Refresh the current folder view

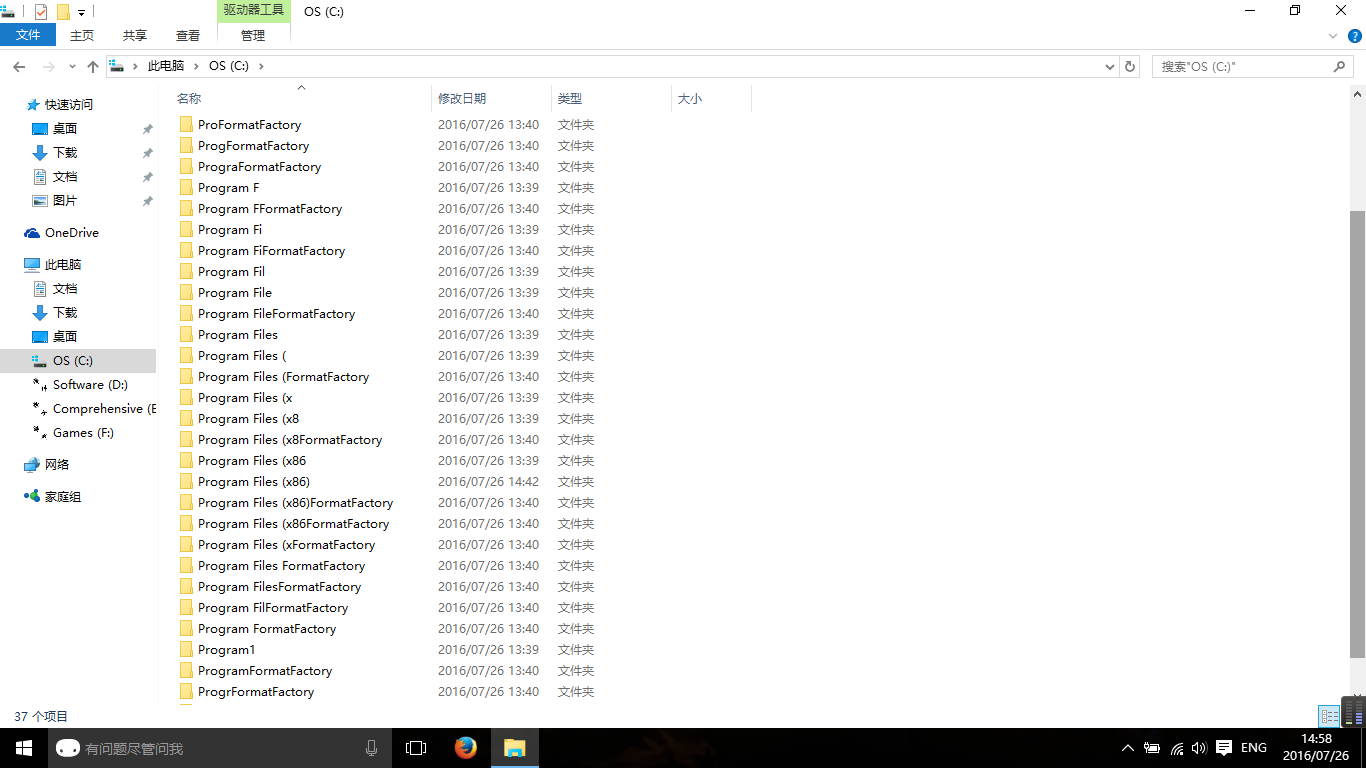[1130, 67]
